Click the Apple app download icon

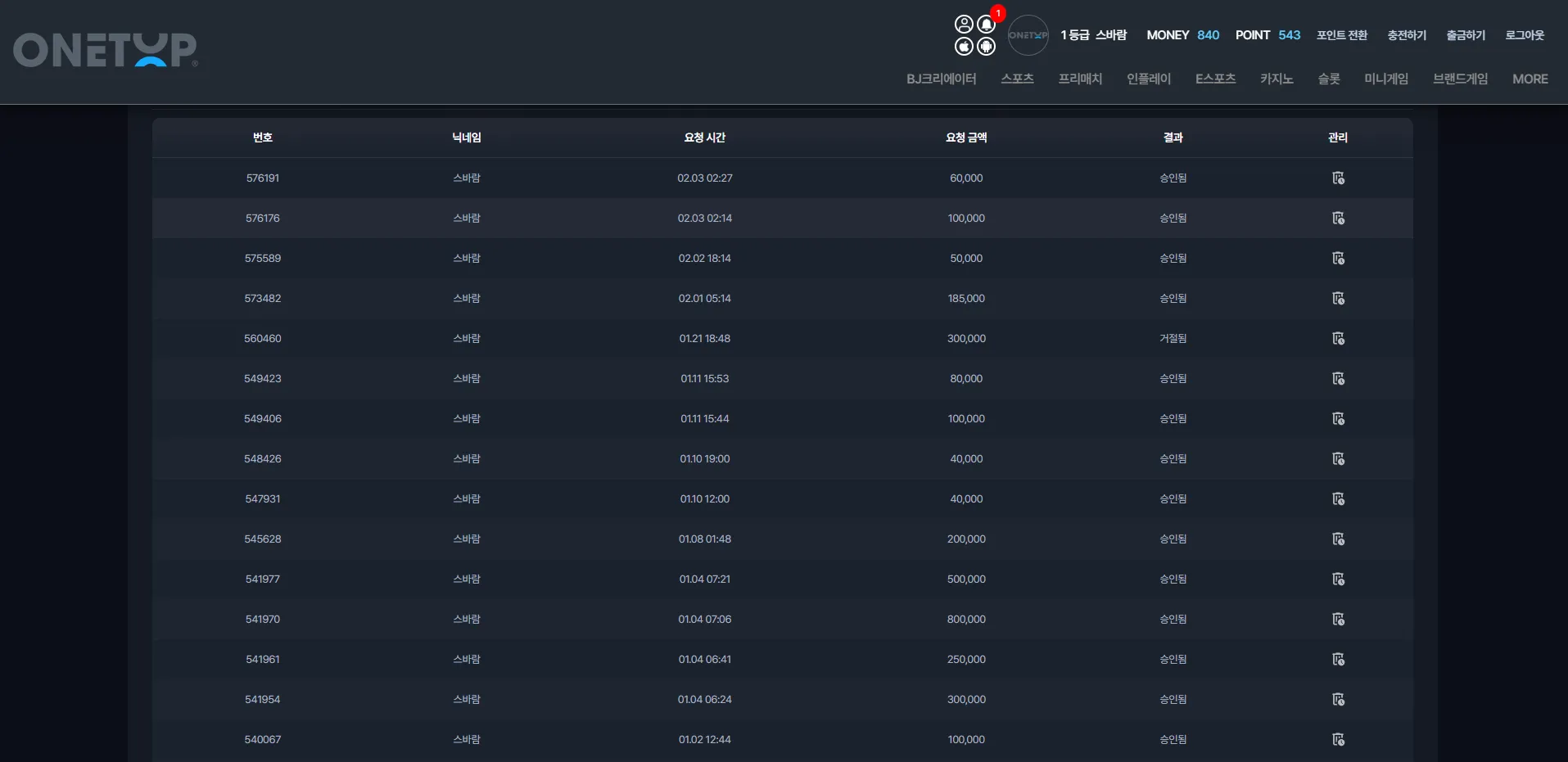(965, 47)
